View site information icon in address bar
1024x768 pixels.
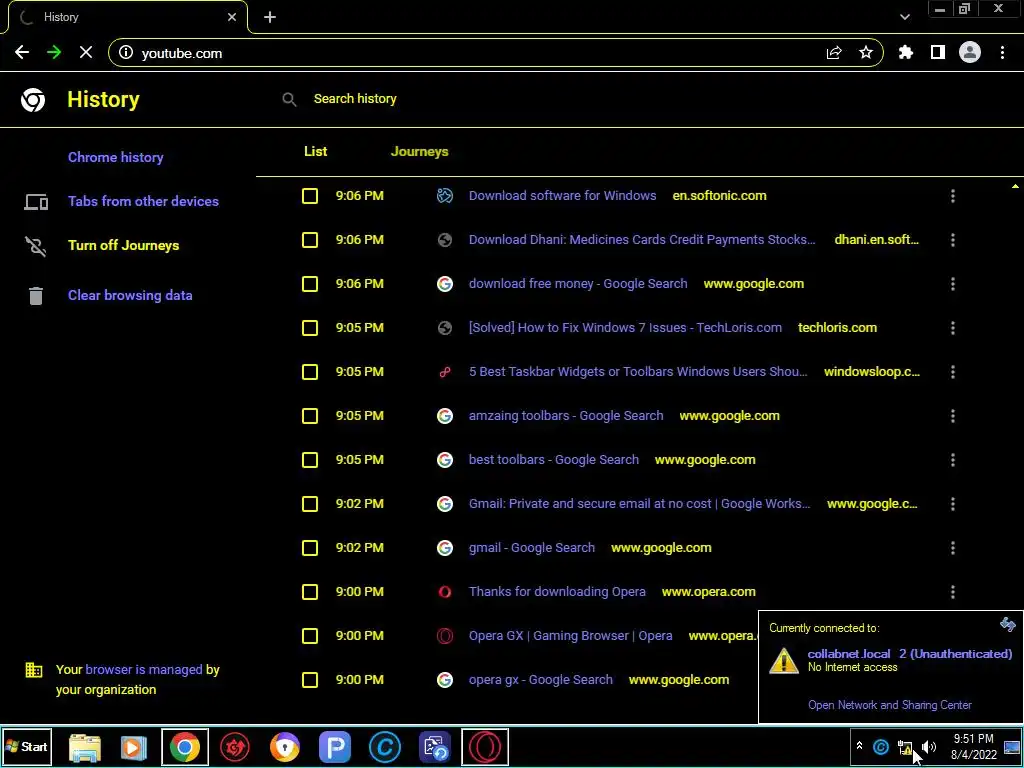126,53
